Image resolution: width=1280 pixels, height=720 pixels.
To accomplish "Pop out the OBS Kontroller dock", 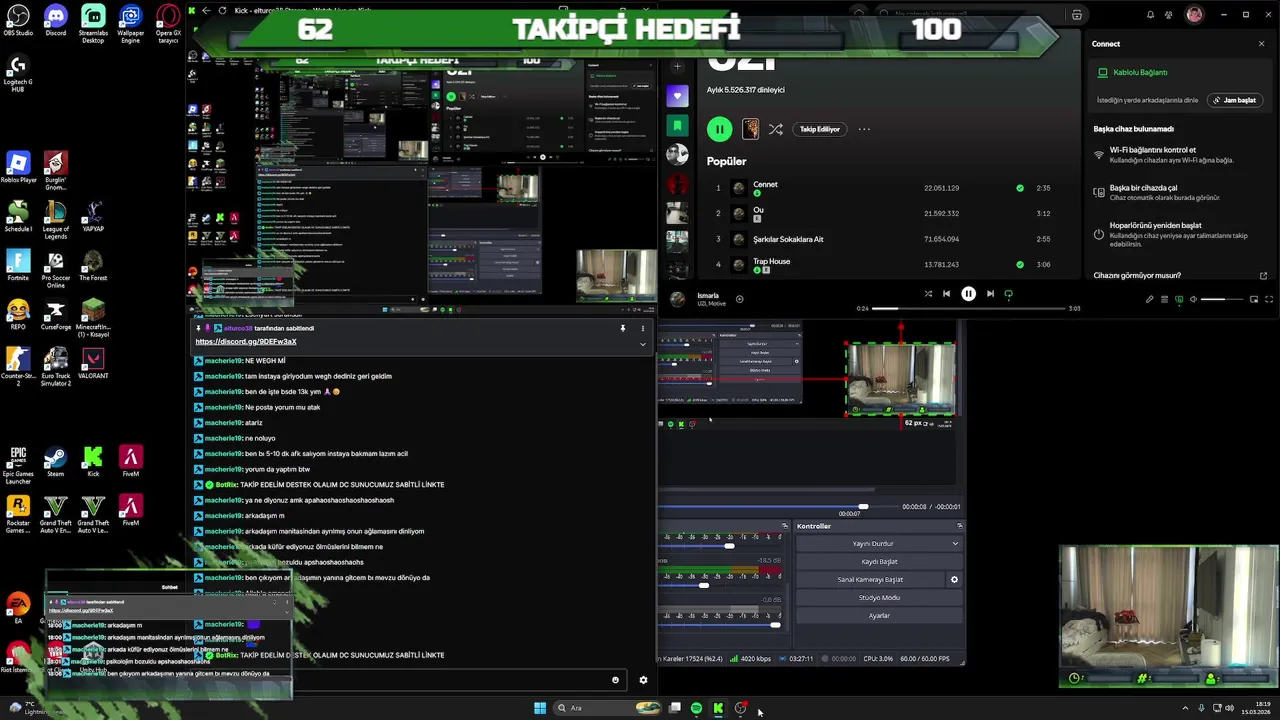I will click(959, 526).
